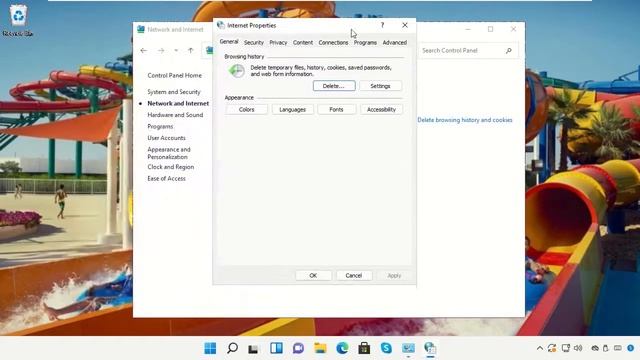Viewport: 640px width, 360px height.
Task: Open System and Security category
Action: pos(174,92)
